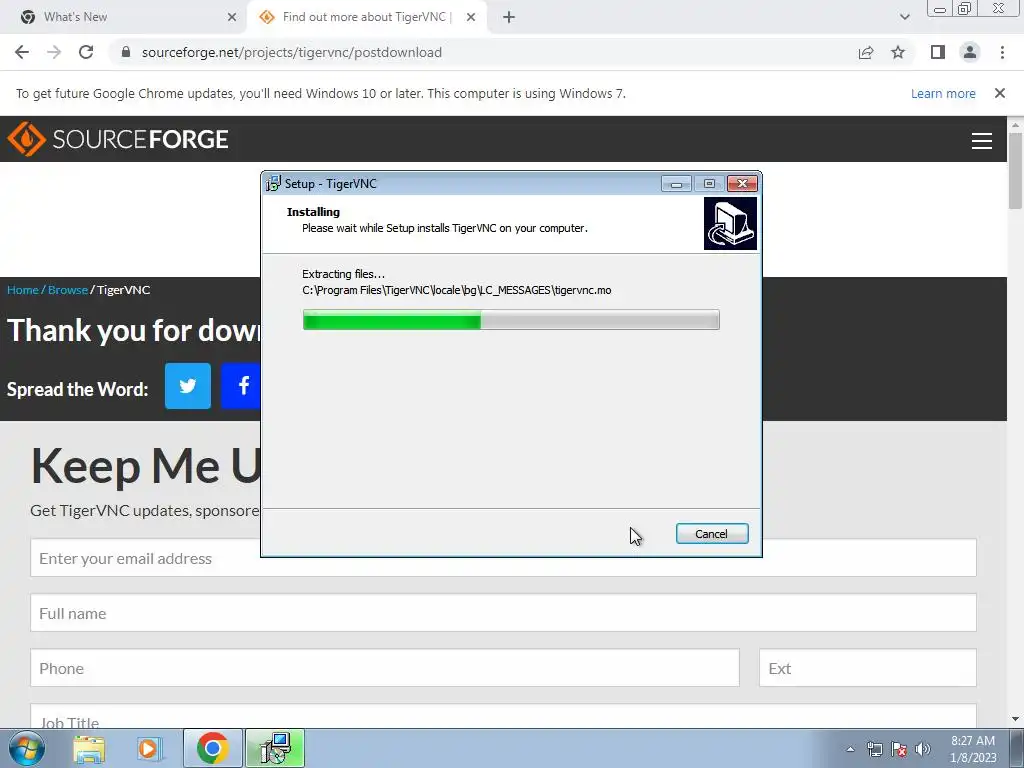Follow the Browse breadcrumb link
The image size is (1024, 768).
click(68, 290)
